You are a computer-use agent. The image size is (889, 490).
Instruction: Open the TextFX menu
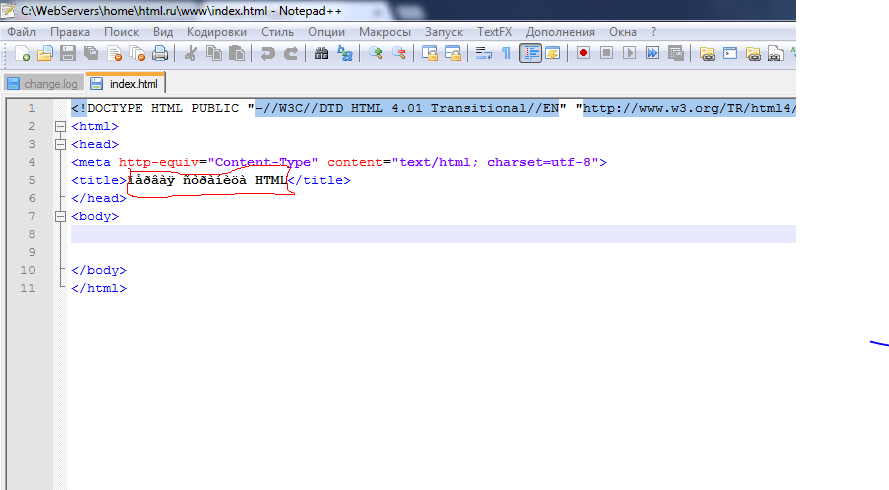point(494,31)
